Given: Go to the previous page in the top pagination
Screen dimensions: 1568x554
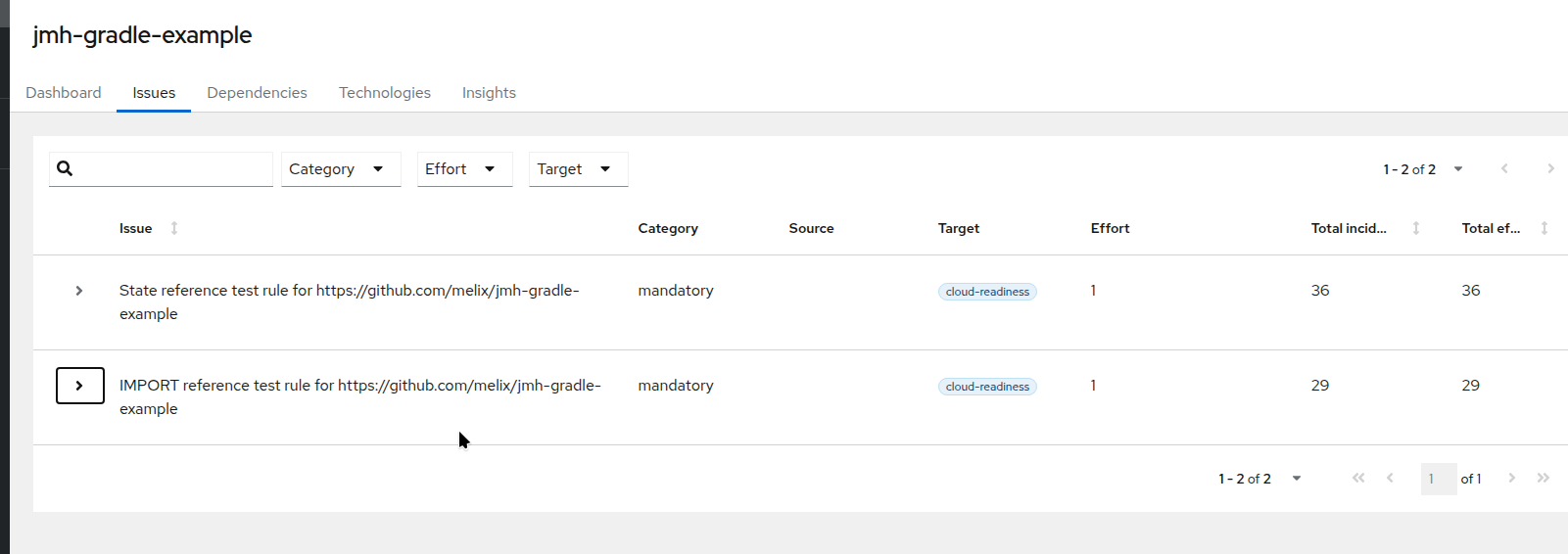Looking at the screenshot, I should (x=1504, y=168).
